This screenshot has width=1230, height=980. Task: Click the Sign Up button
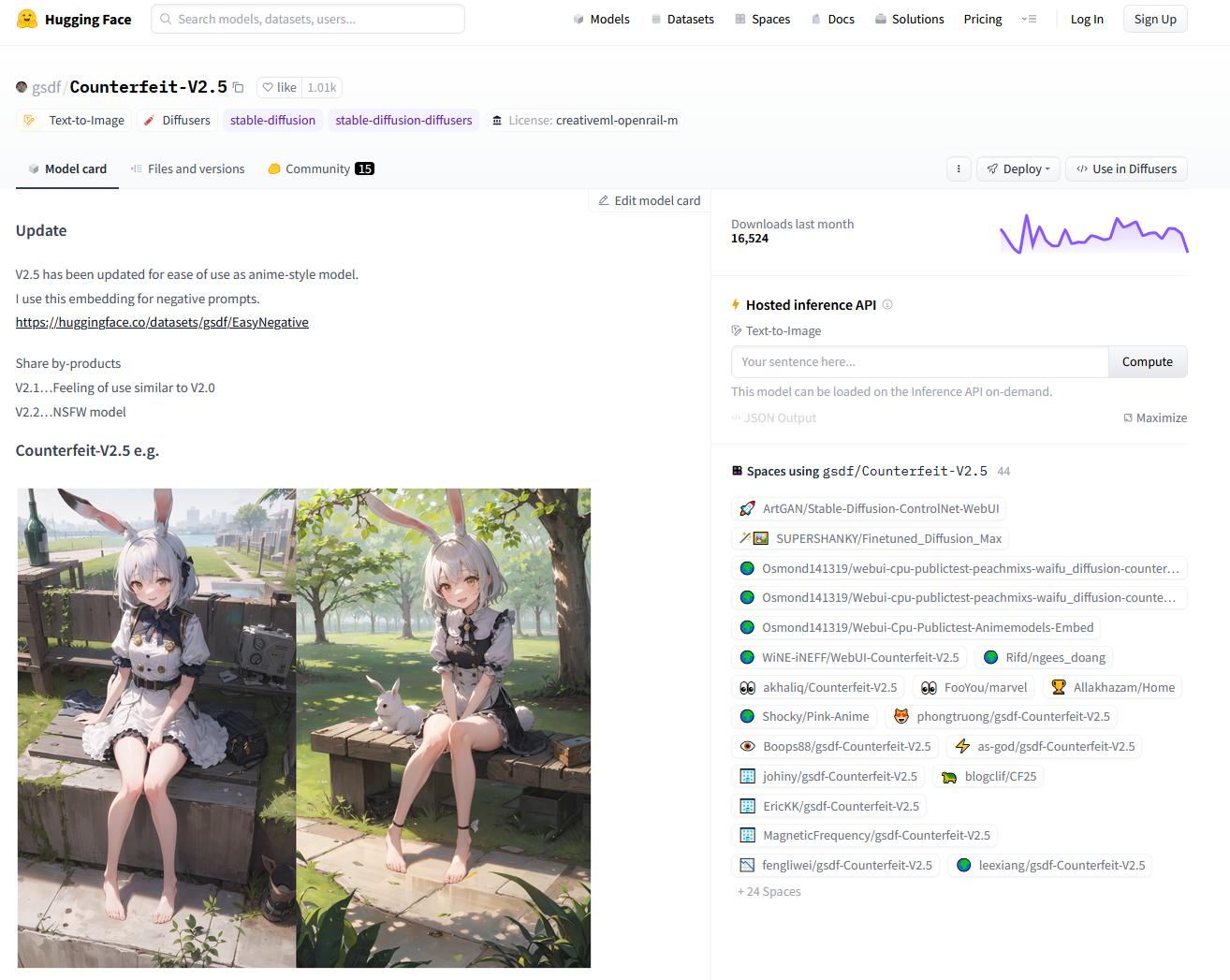click(1155, 19)
